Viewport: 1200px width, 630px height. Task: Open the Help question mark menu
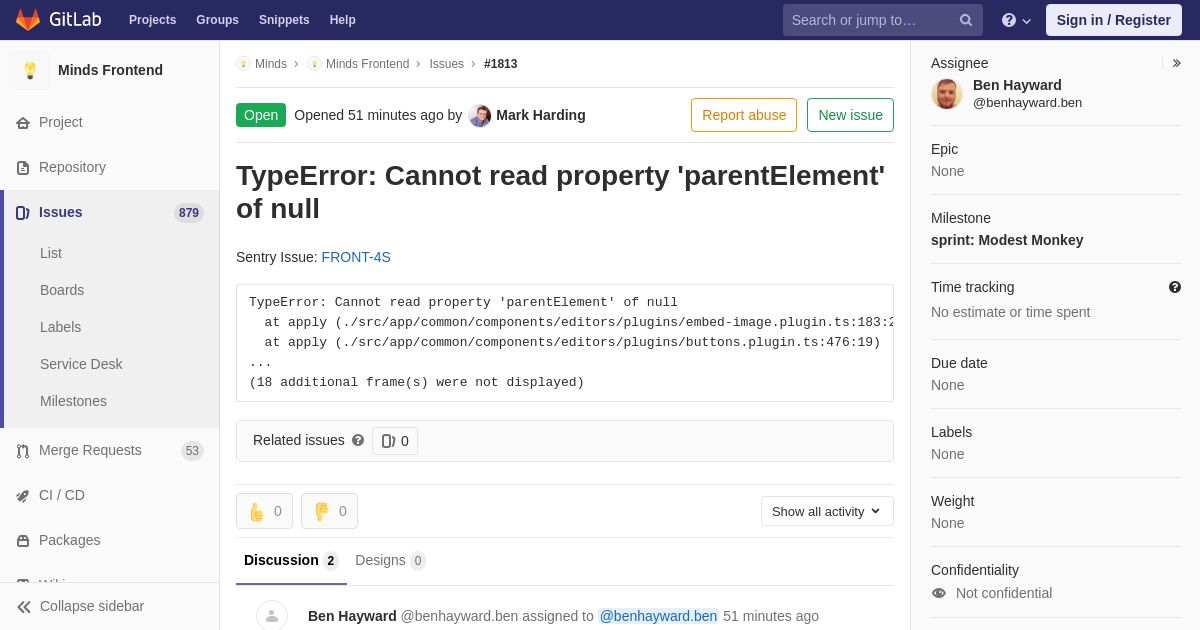[1016, 20]
